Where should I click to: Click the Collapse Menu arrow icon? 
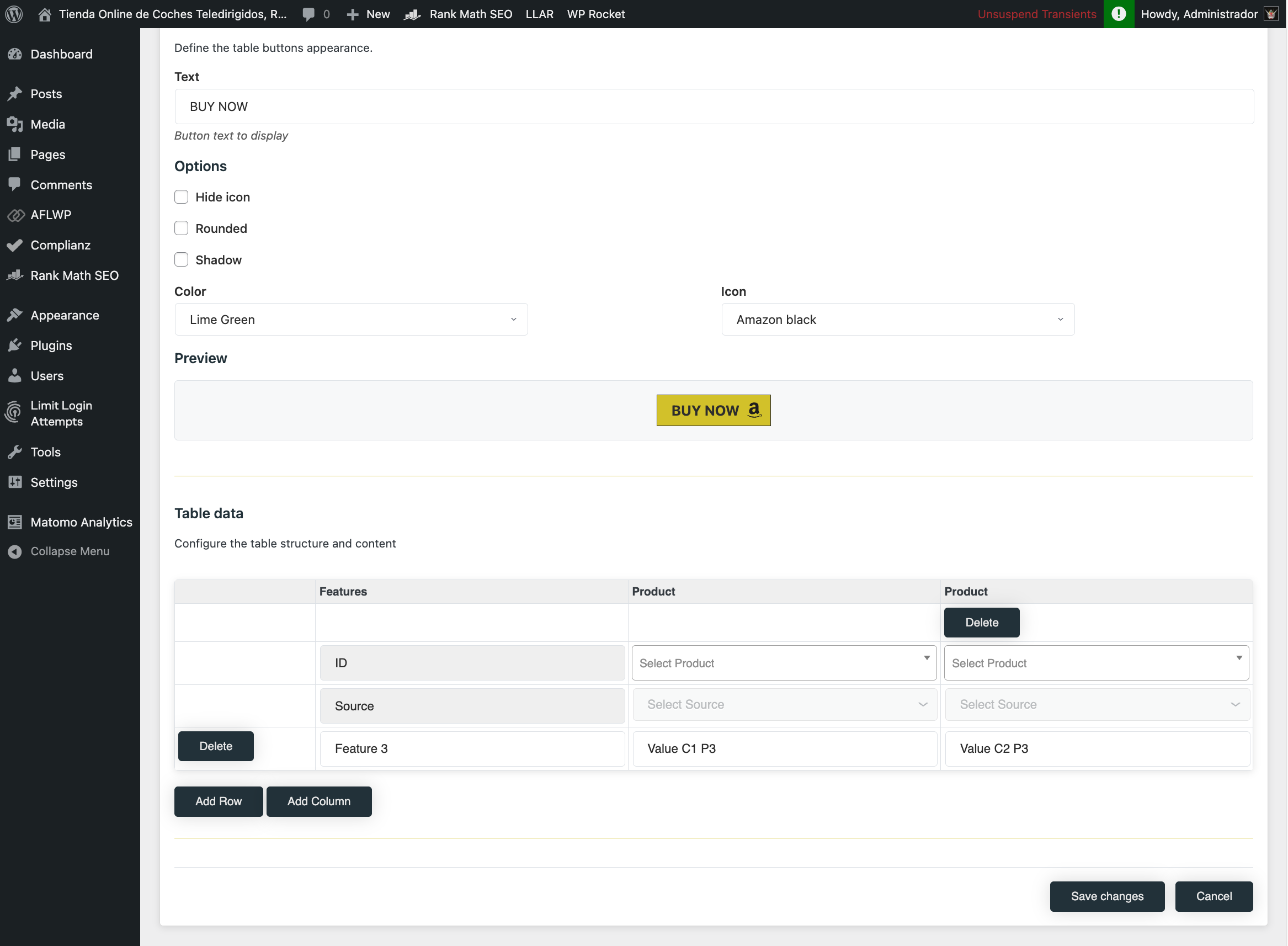(15, 551)
